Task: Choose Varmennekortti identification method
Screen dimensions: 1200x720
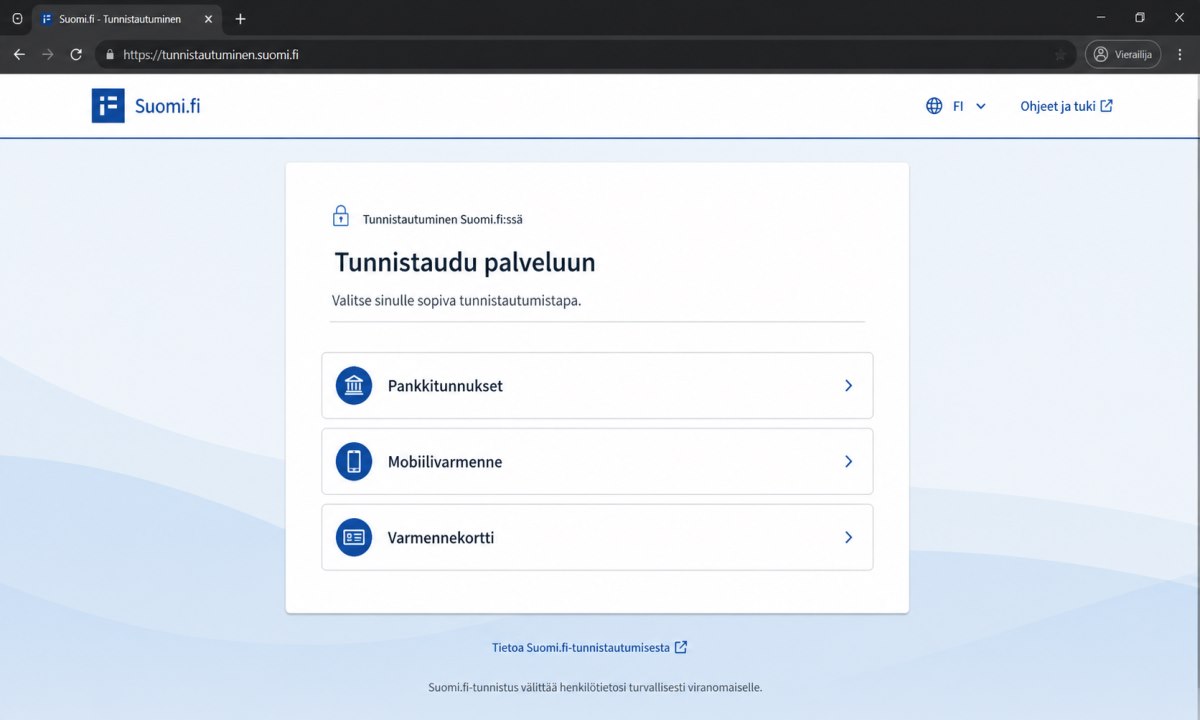Action: pos(597,537)
